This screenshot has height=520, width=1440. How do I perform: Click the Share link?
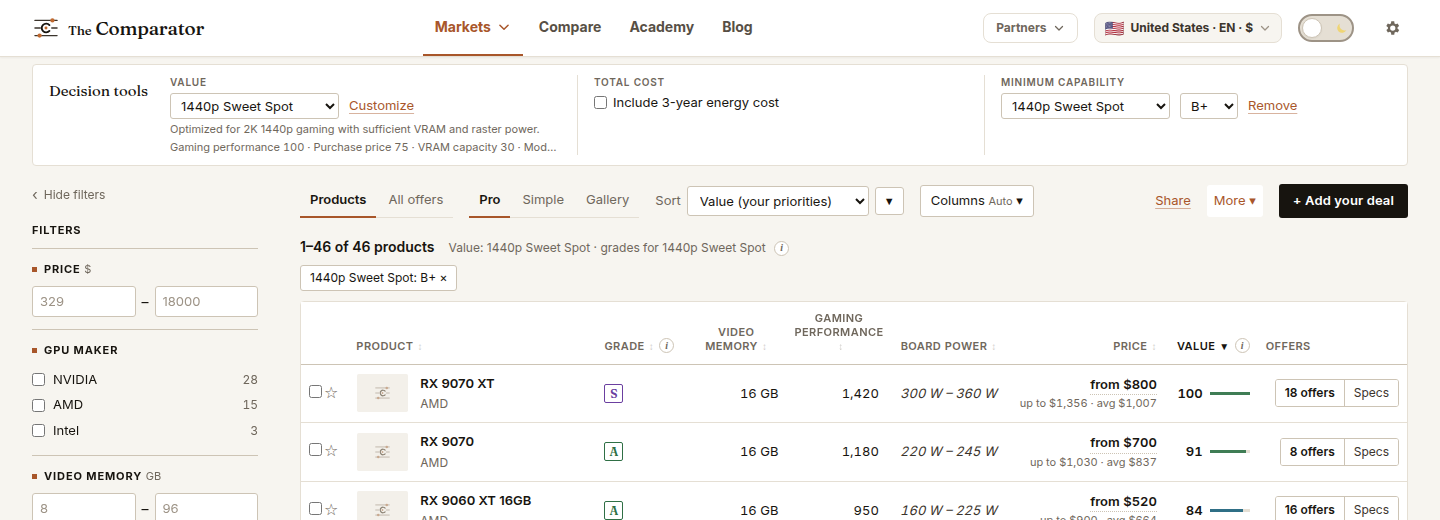point(1173,201)
